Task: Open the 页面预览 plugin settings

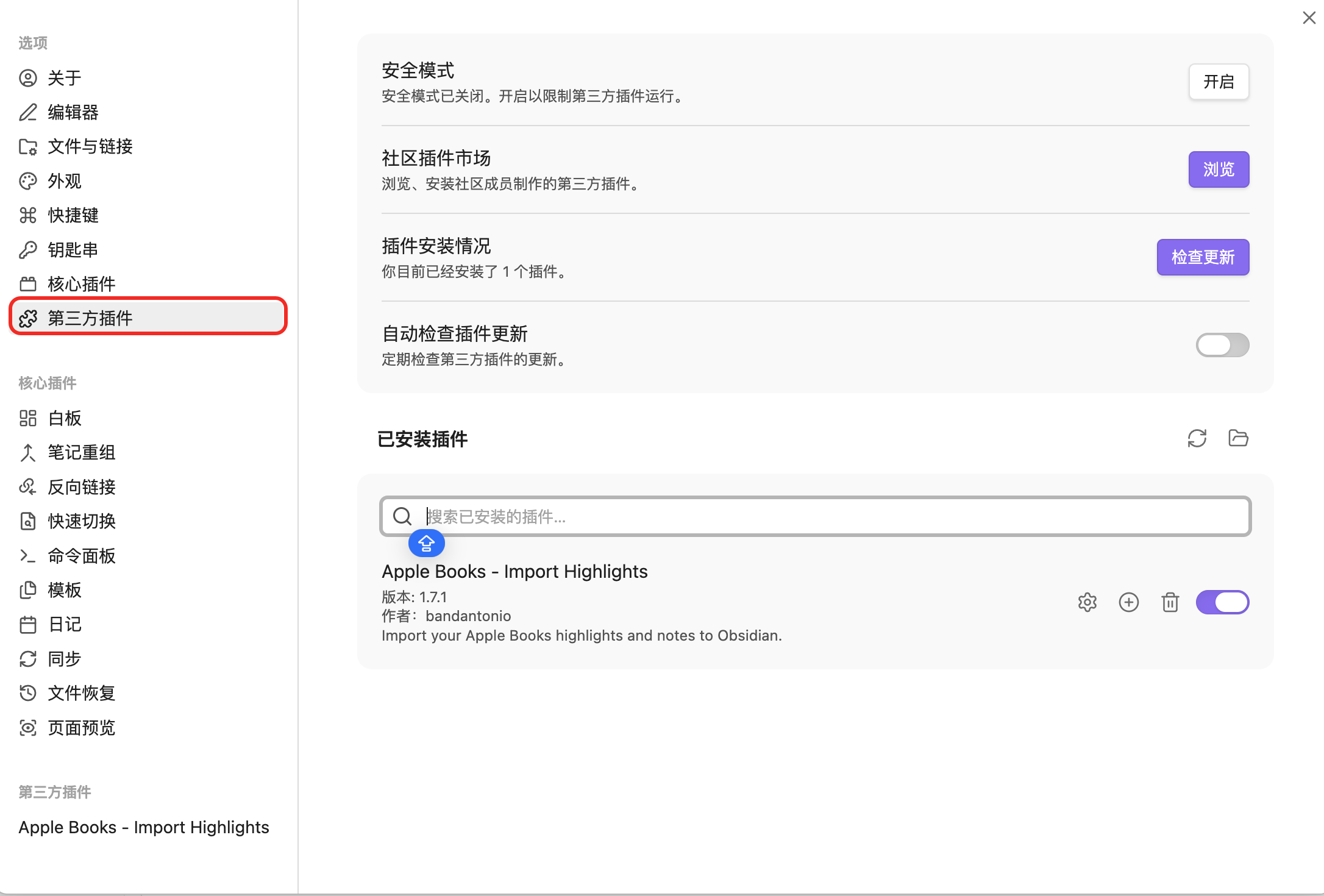Action: click(x=148, y=728)
